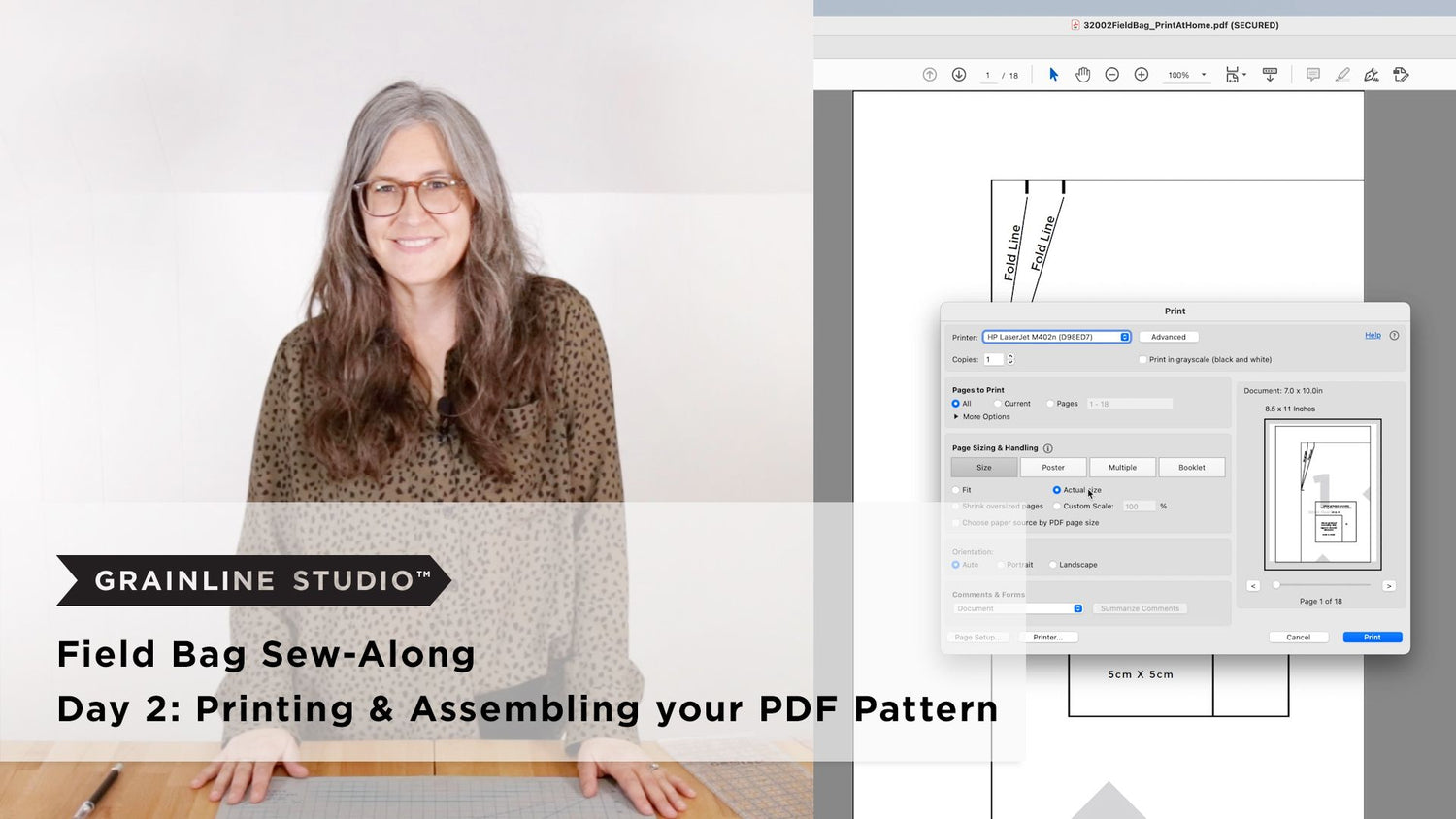The height and width of the screenshot is (819, 1456).
Task: Click the blue Print button
Action: coord(1373,638)
